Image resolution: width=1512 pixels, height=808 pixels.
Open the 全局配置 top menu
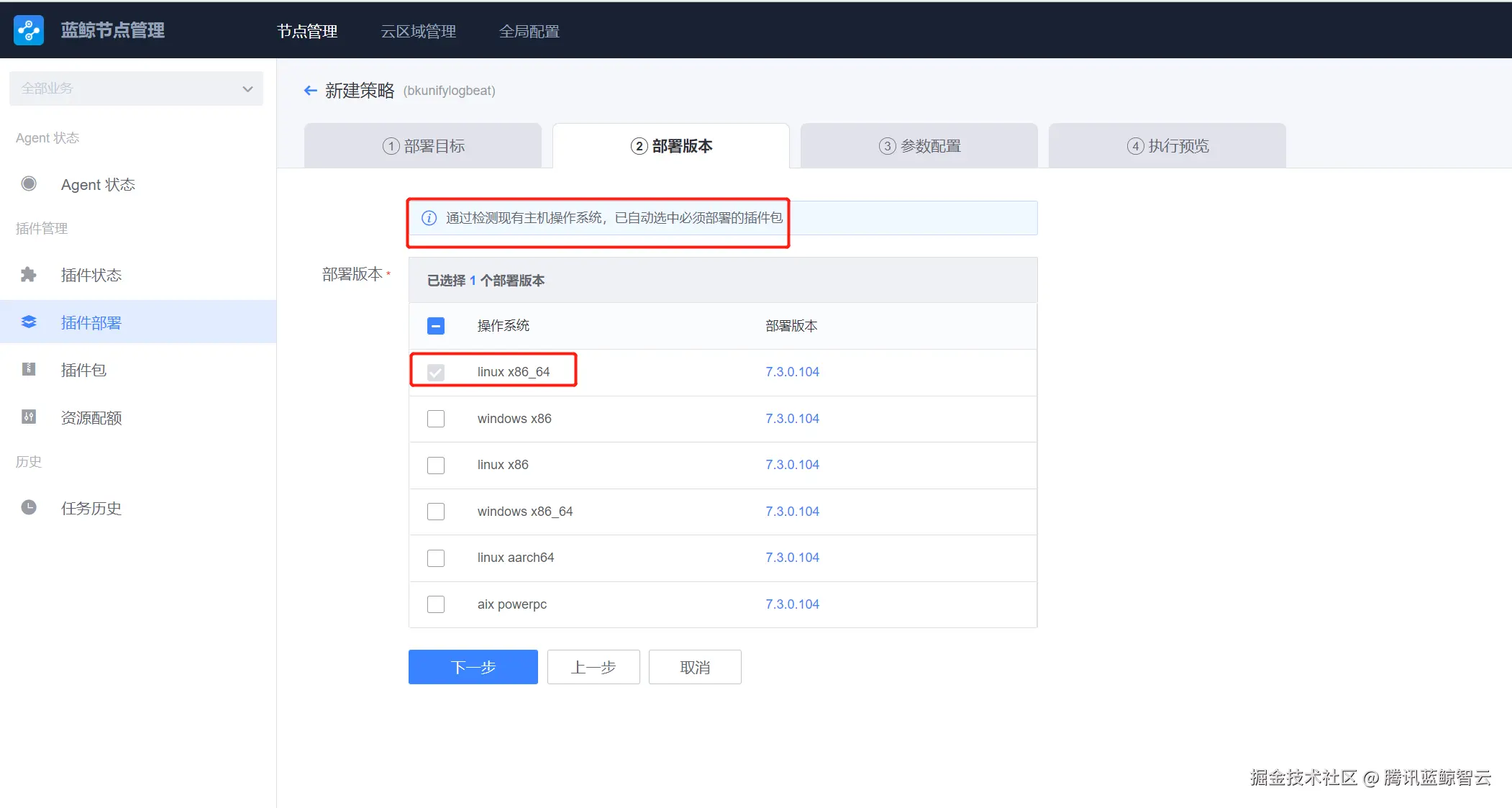click(x=529, y=31)
